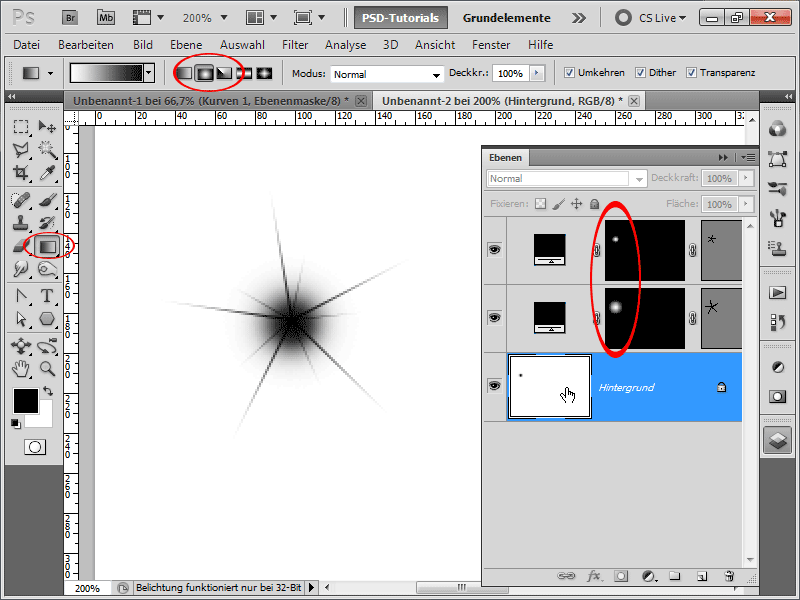Select the Pen tool
800x600 pixels.
pos(21,296)
